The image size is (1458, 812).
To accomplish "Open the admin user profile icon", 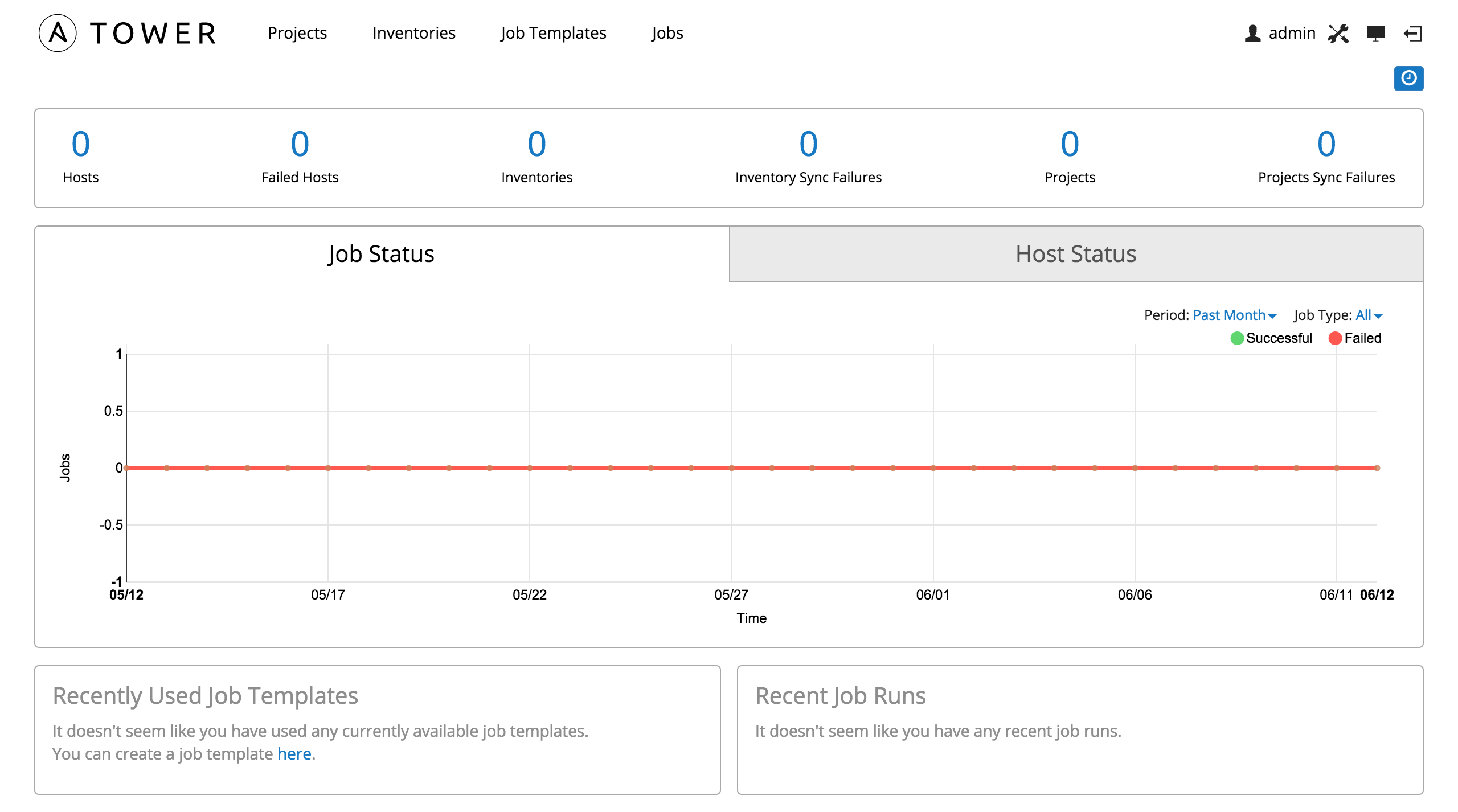I will click(x=1252, y=33).
